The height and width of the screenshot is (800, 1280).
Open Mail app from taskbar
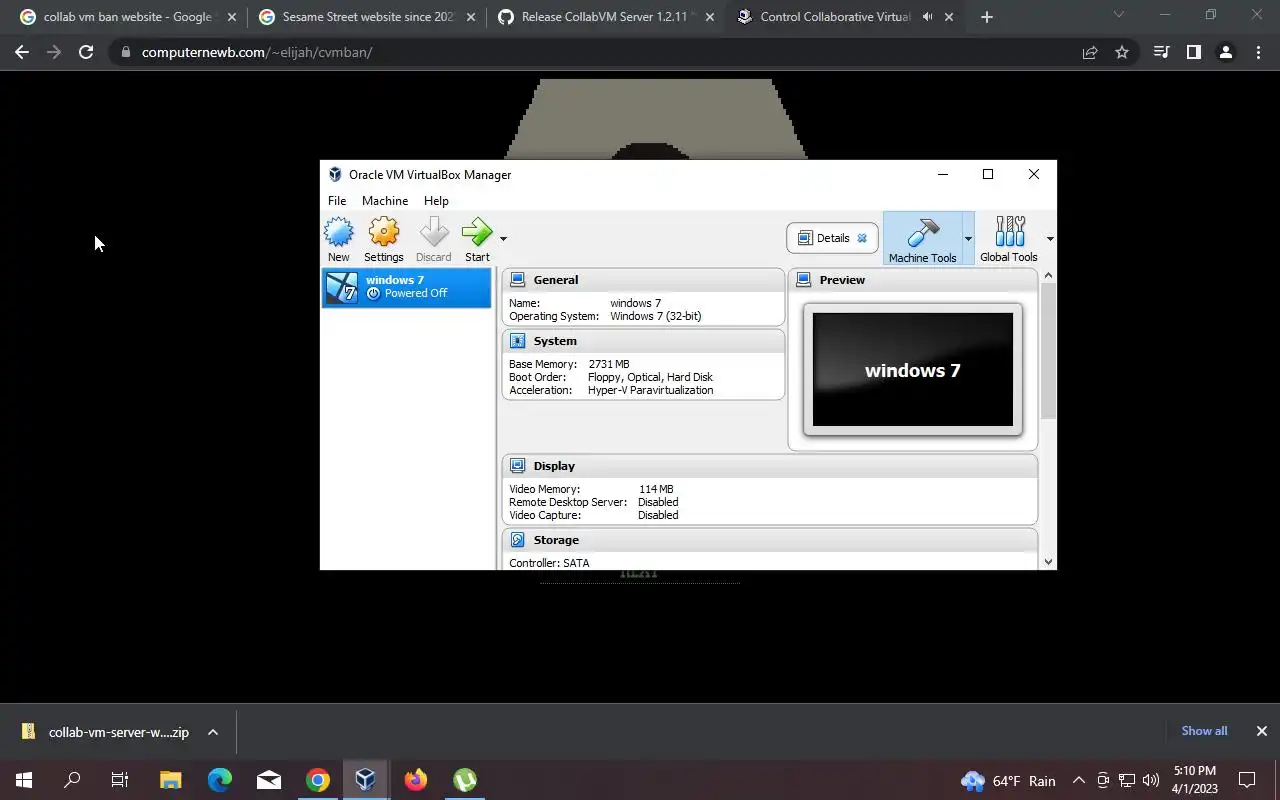coord(268,780)
